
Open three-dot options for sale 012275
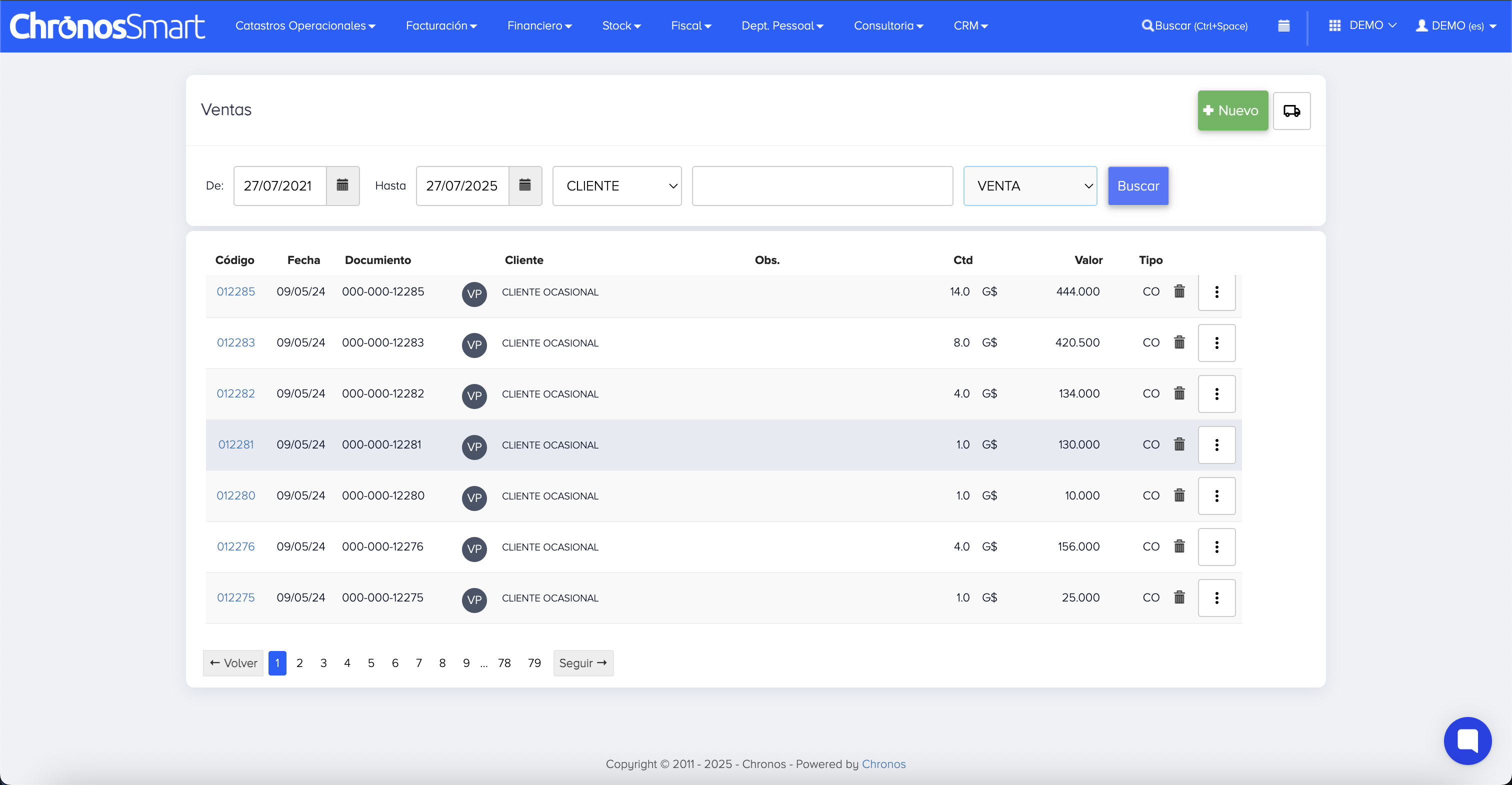(x=1216, y=597)
